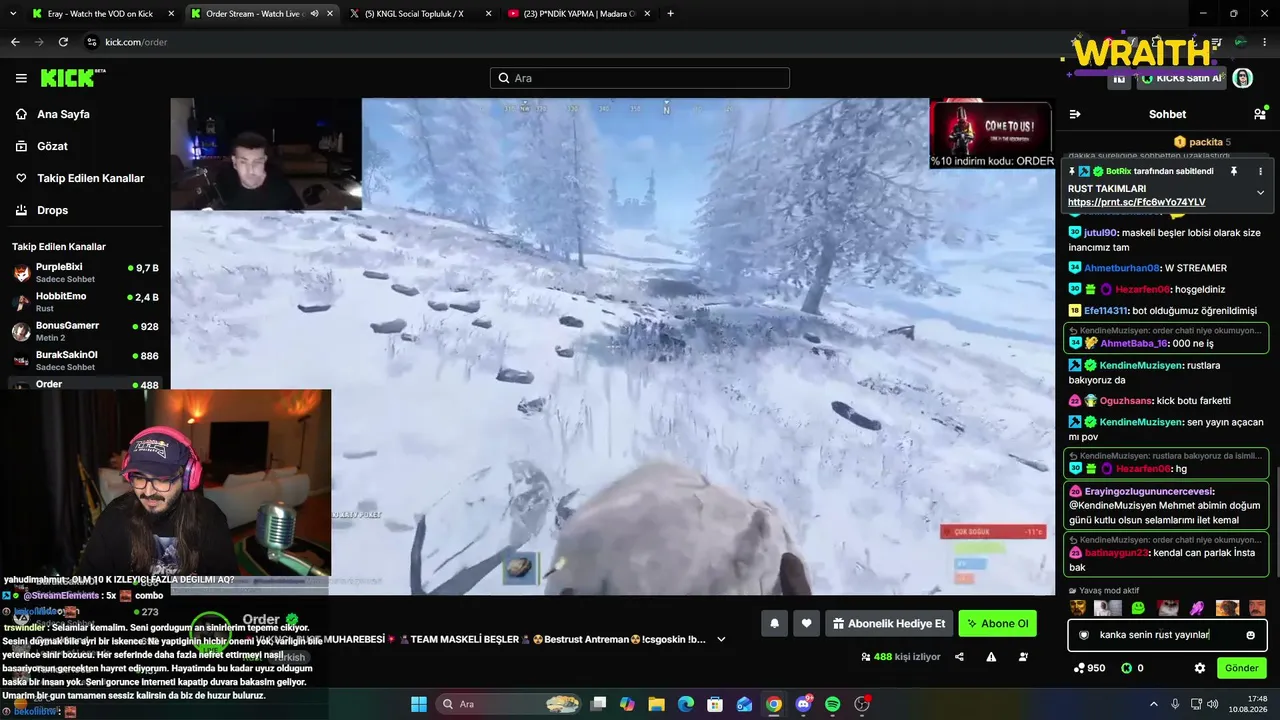
Task: Open the Kick hamburger sidebar menu
Action: pyautogui.click(x=21, y=78)
